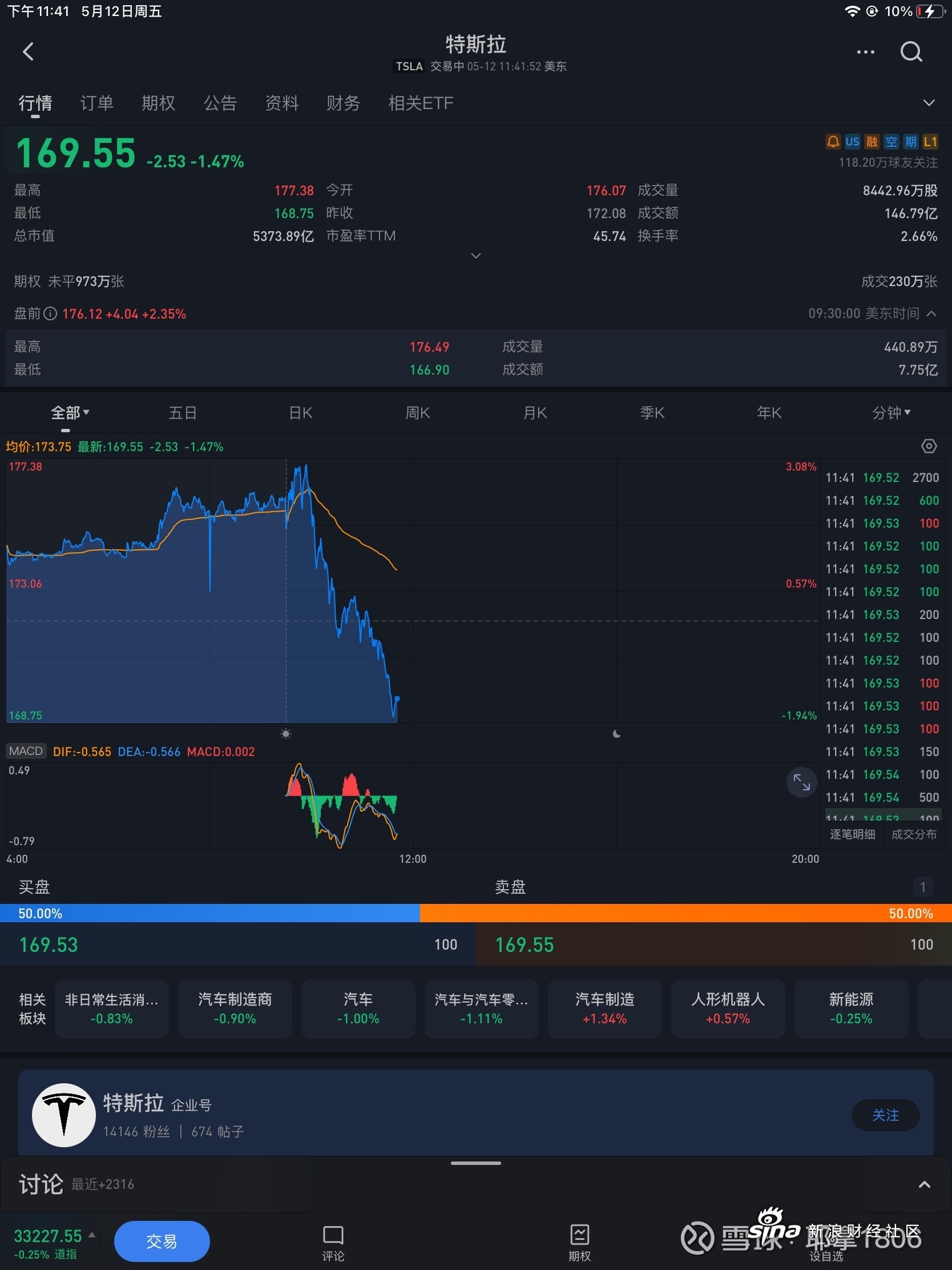Open the 汽车制造商 sector card

tap(235, 1009)
